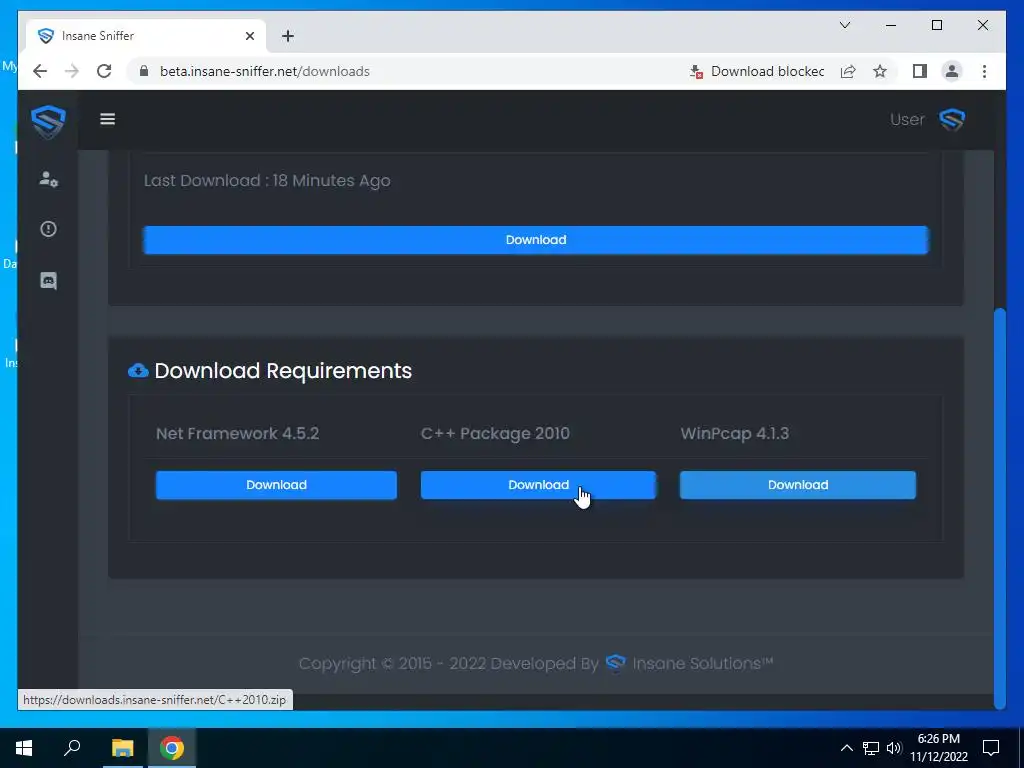Click the Insane Solutions footer logo

pos(616,663)
